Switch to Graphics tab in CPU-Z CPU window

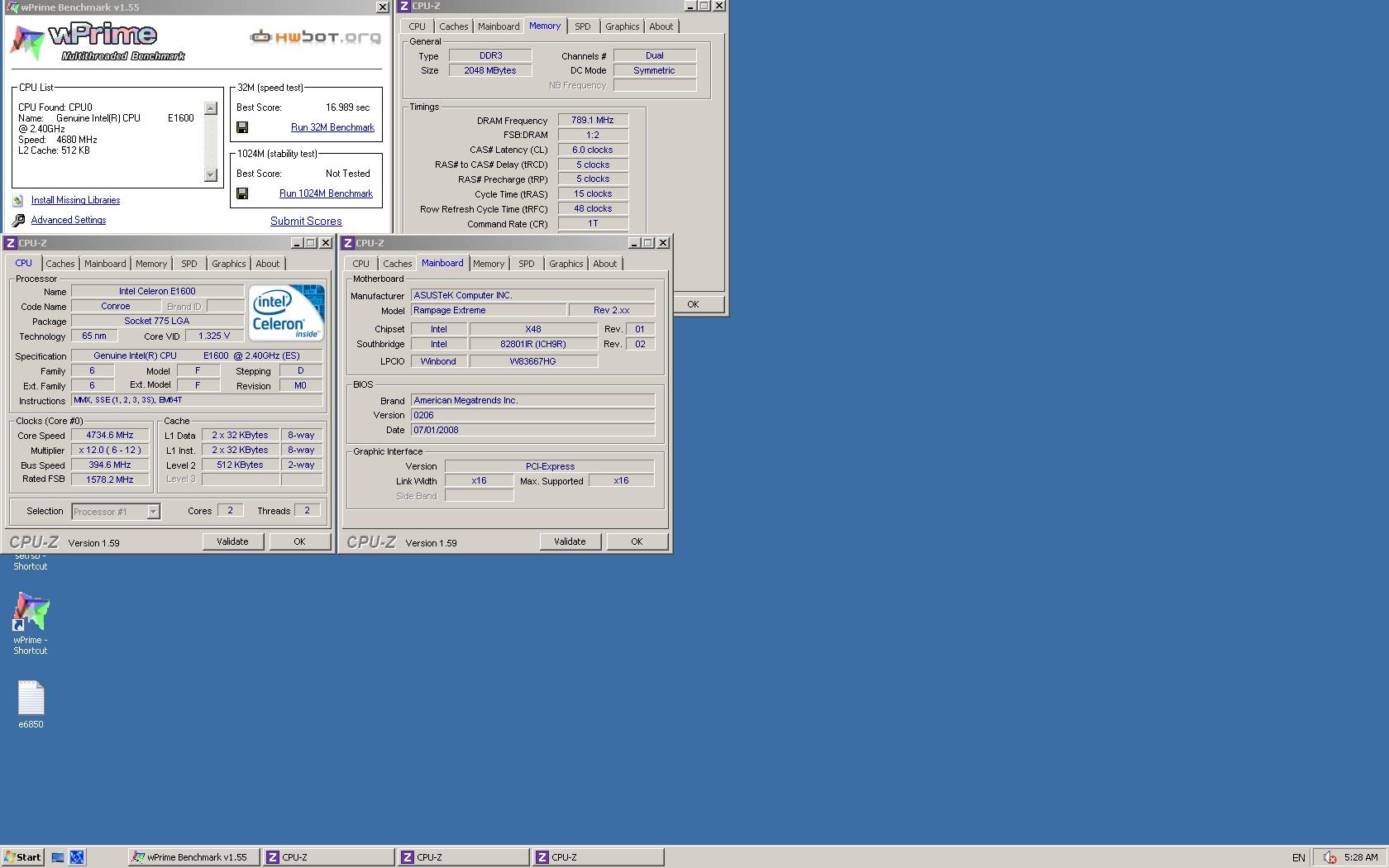[x=229, y=264]
